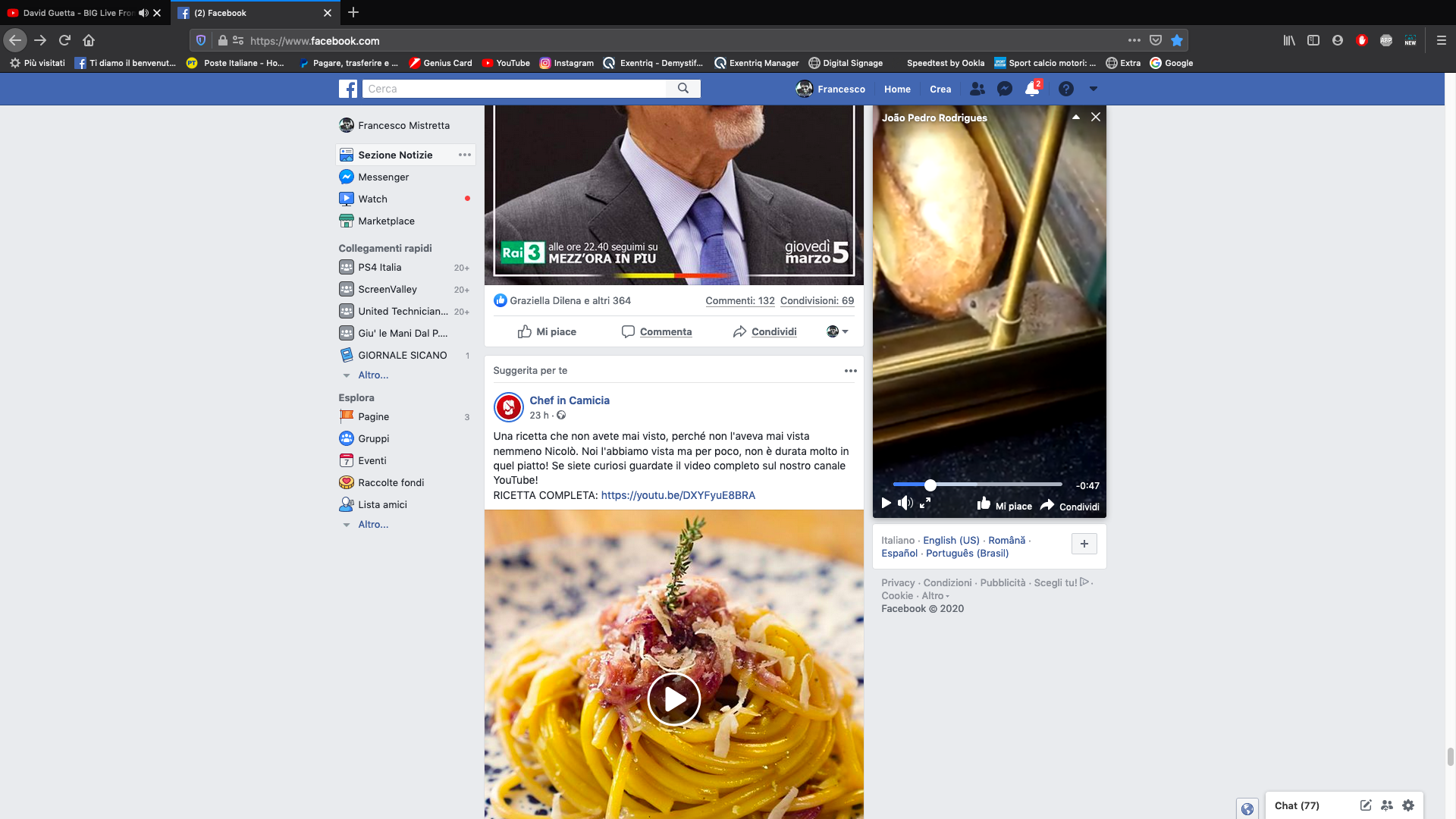
Task: Go to Home in Facebook navigation
Action: pos(897,89)
